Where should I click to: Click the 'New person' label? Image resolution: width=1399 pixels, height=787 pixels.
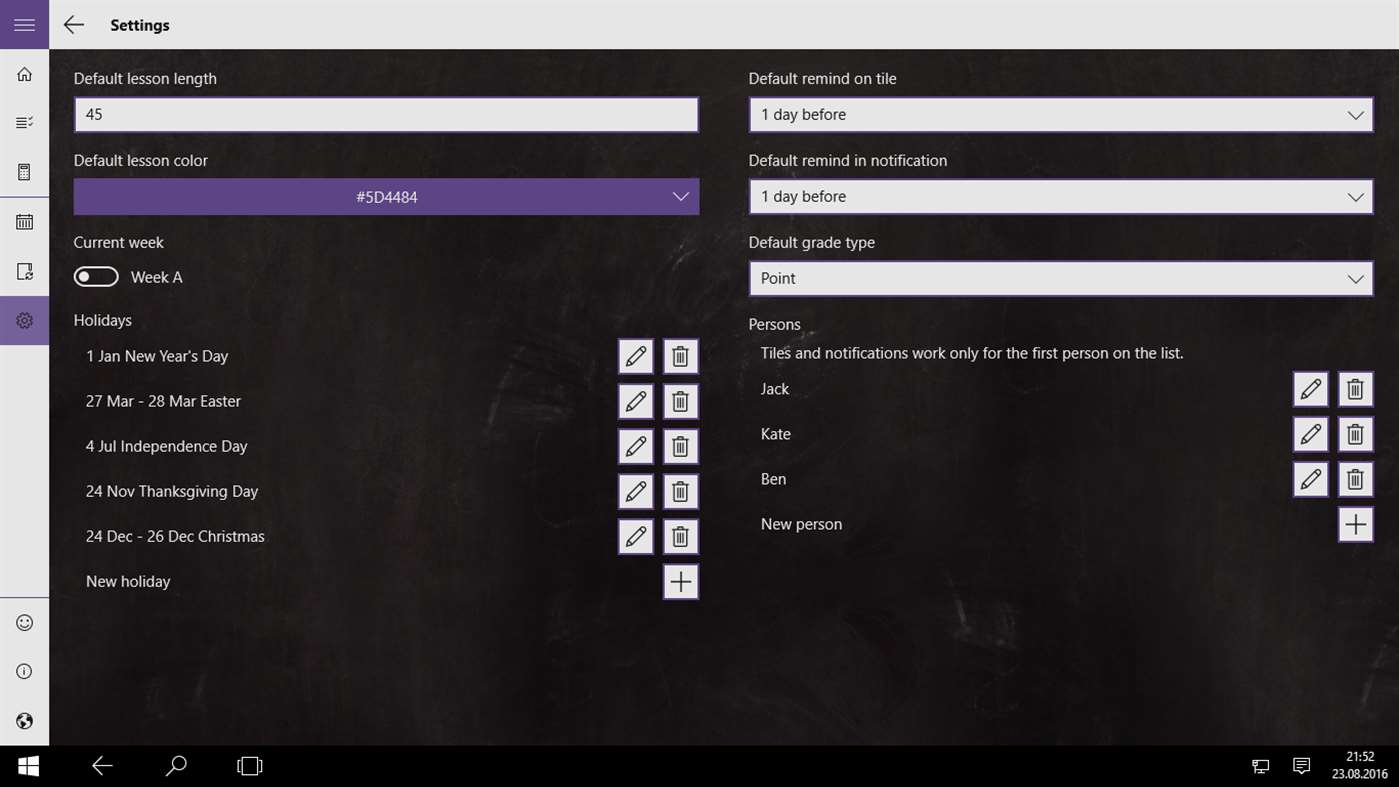coord(801,524)
